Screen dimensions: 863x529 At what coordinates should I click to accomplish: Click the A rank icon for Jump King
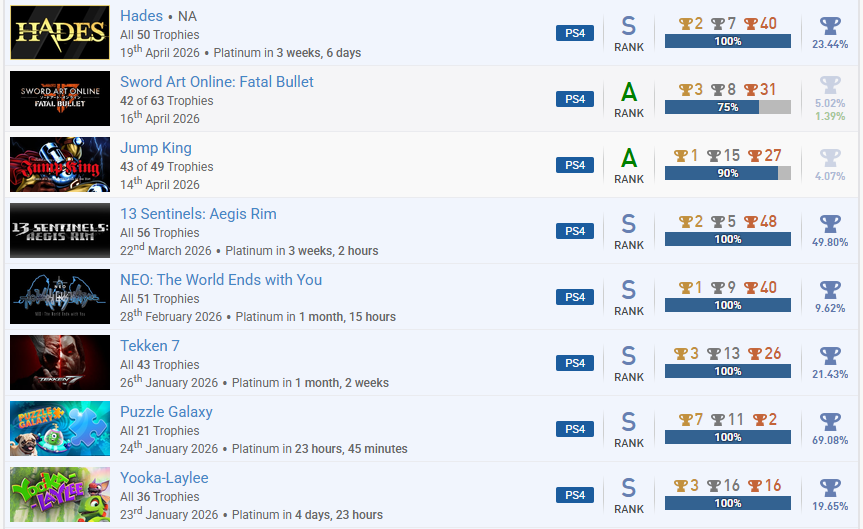629,159
